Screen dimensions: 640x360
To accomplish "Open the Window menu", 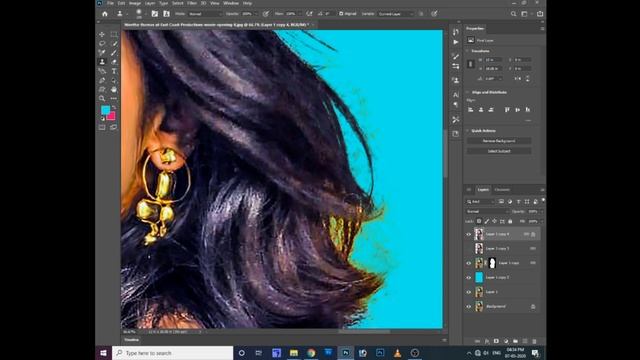I will pyautogui.click(x=231, y=3).
